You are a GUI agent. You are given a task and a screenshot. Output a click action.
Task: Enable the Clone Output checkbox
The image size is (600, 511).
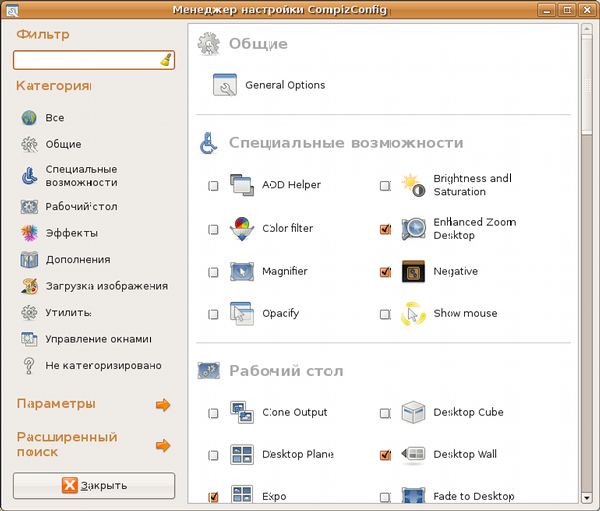[x=213, y=413]
